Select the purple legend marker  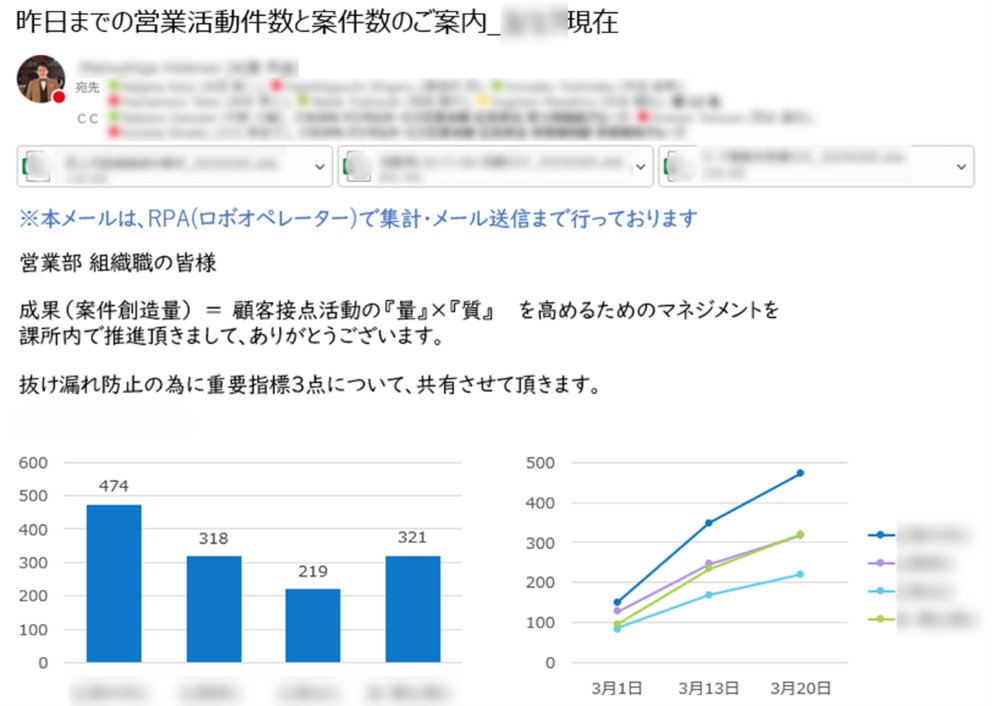881,562
